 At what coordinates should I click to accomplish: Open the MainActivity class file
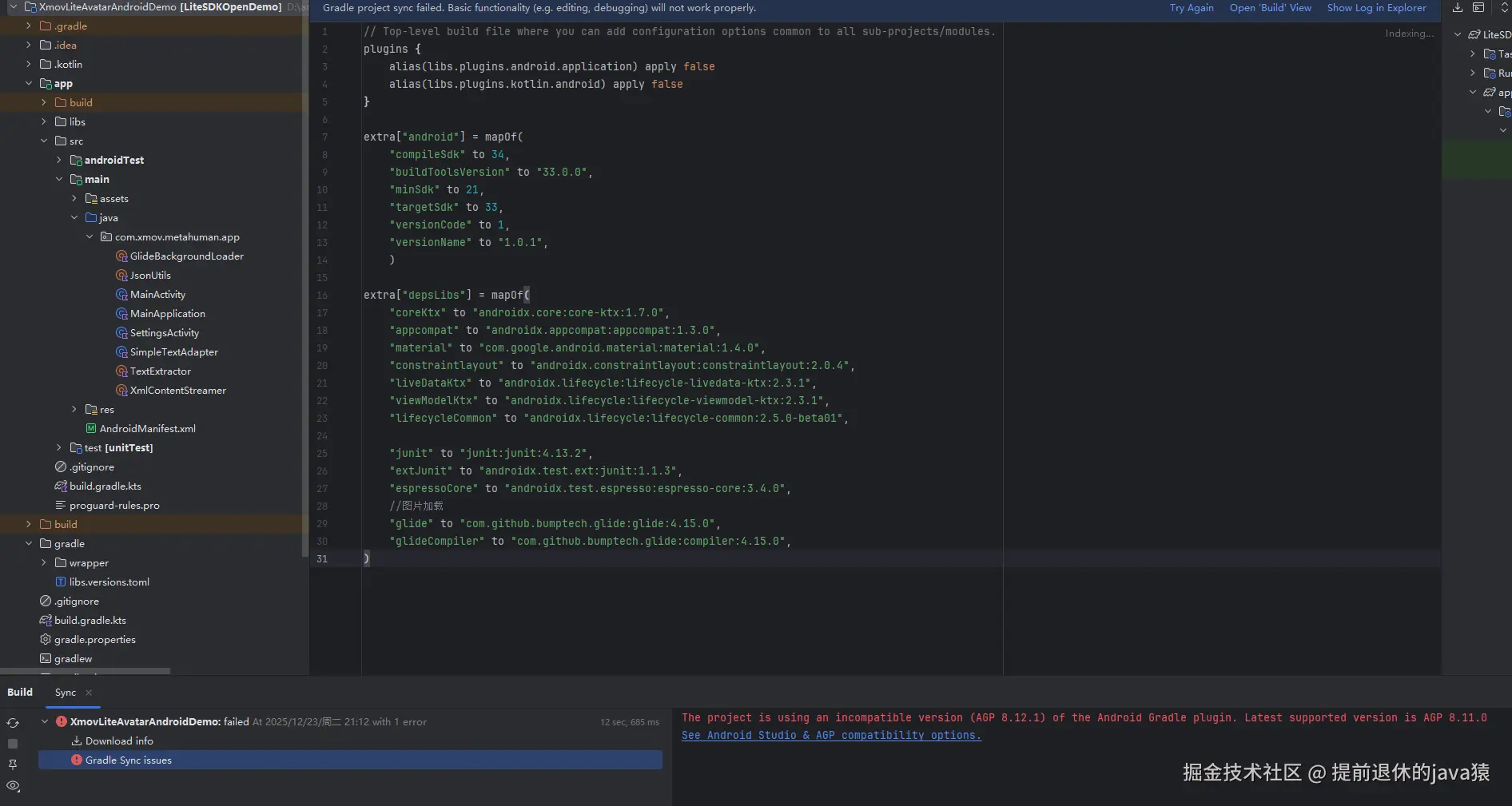pyautogui.click(x=157, y=295)
